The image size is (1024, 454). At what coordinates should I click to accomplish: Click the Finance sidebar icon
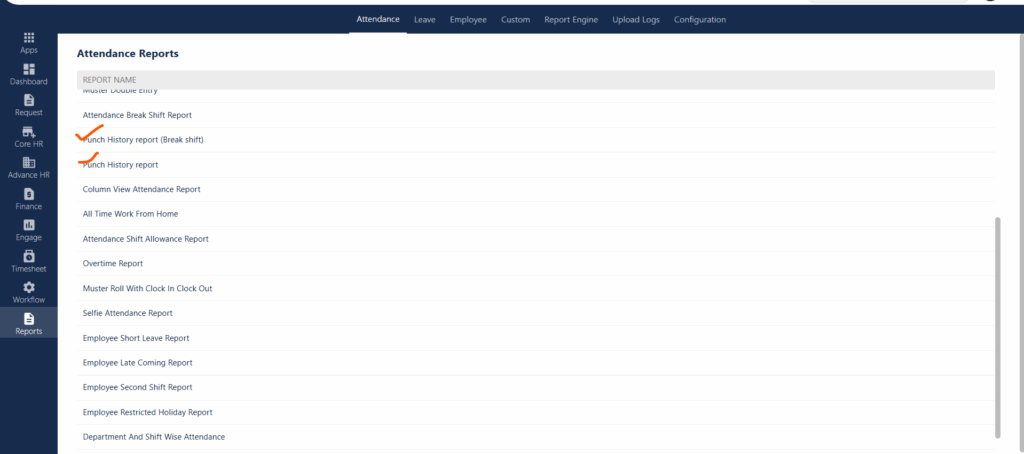click(28, 194)
